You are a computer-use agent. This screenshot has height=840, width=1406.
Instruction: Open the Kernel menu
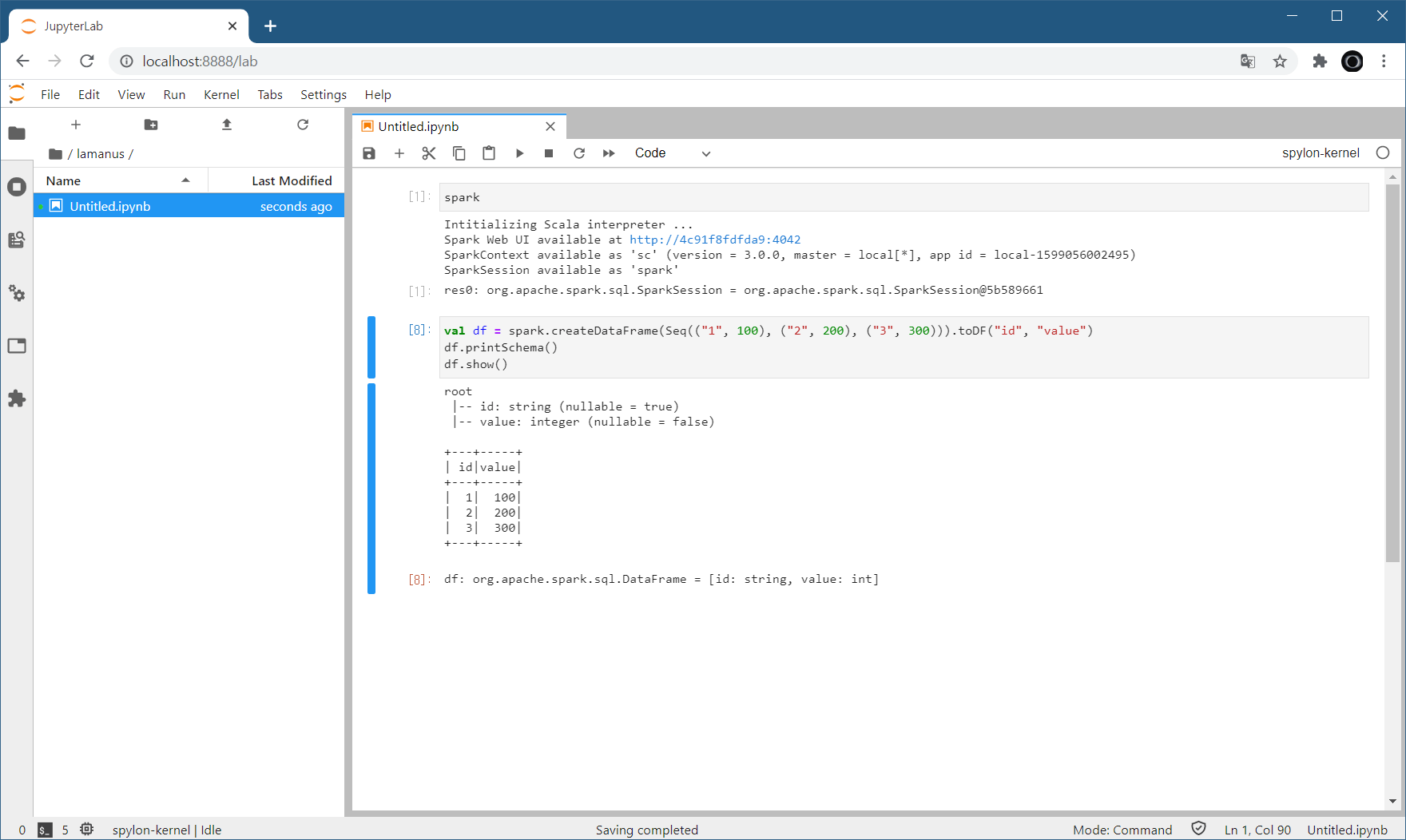(221, 94)
